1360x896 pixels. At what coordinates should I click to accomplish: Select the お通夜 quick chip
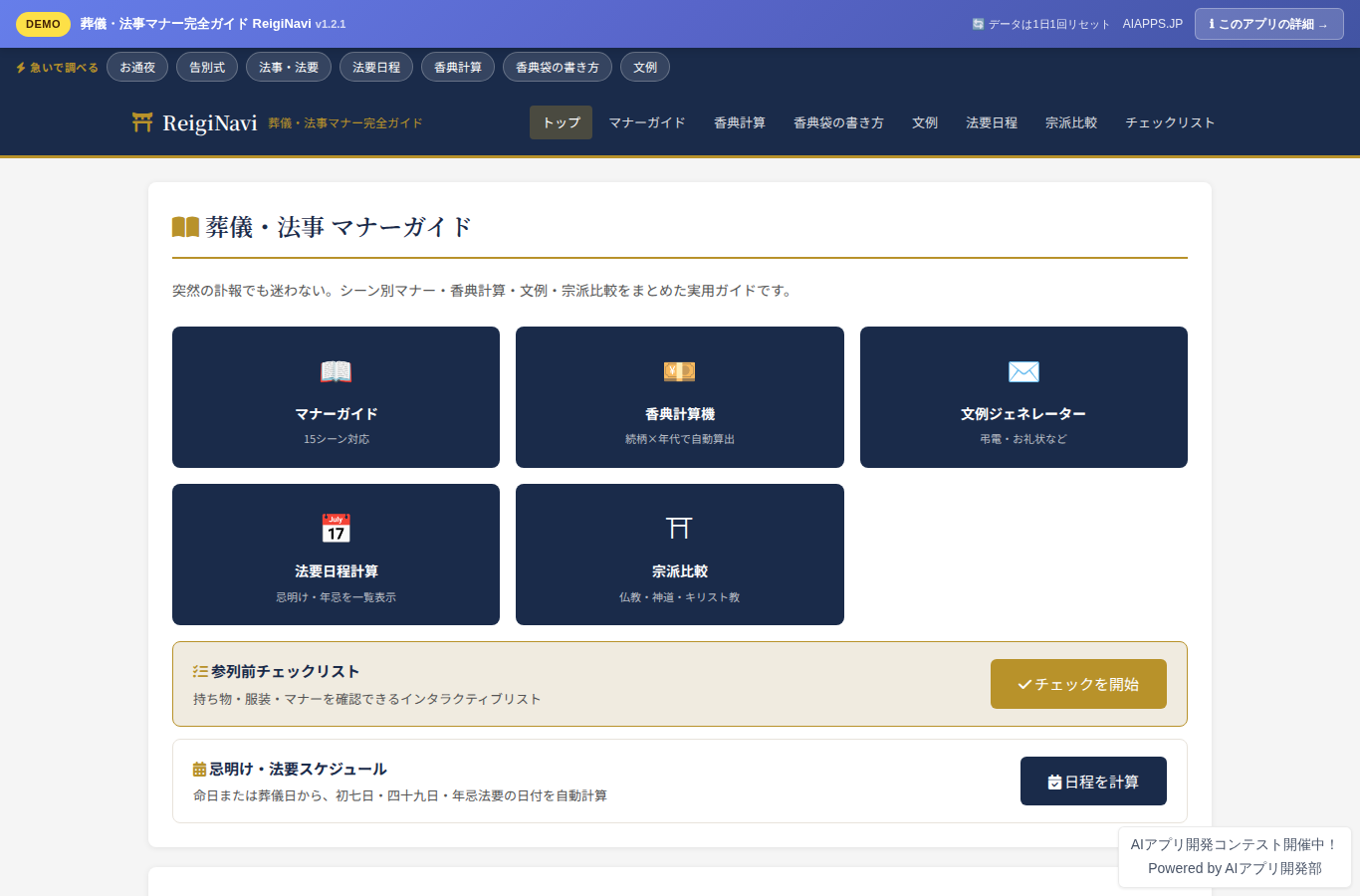pyautogui.click(x=137, y=67)
